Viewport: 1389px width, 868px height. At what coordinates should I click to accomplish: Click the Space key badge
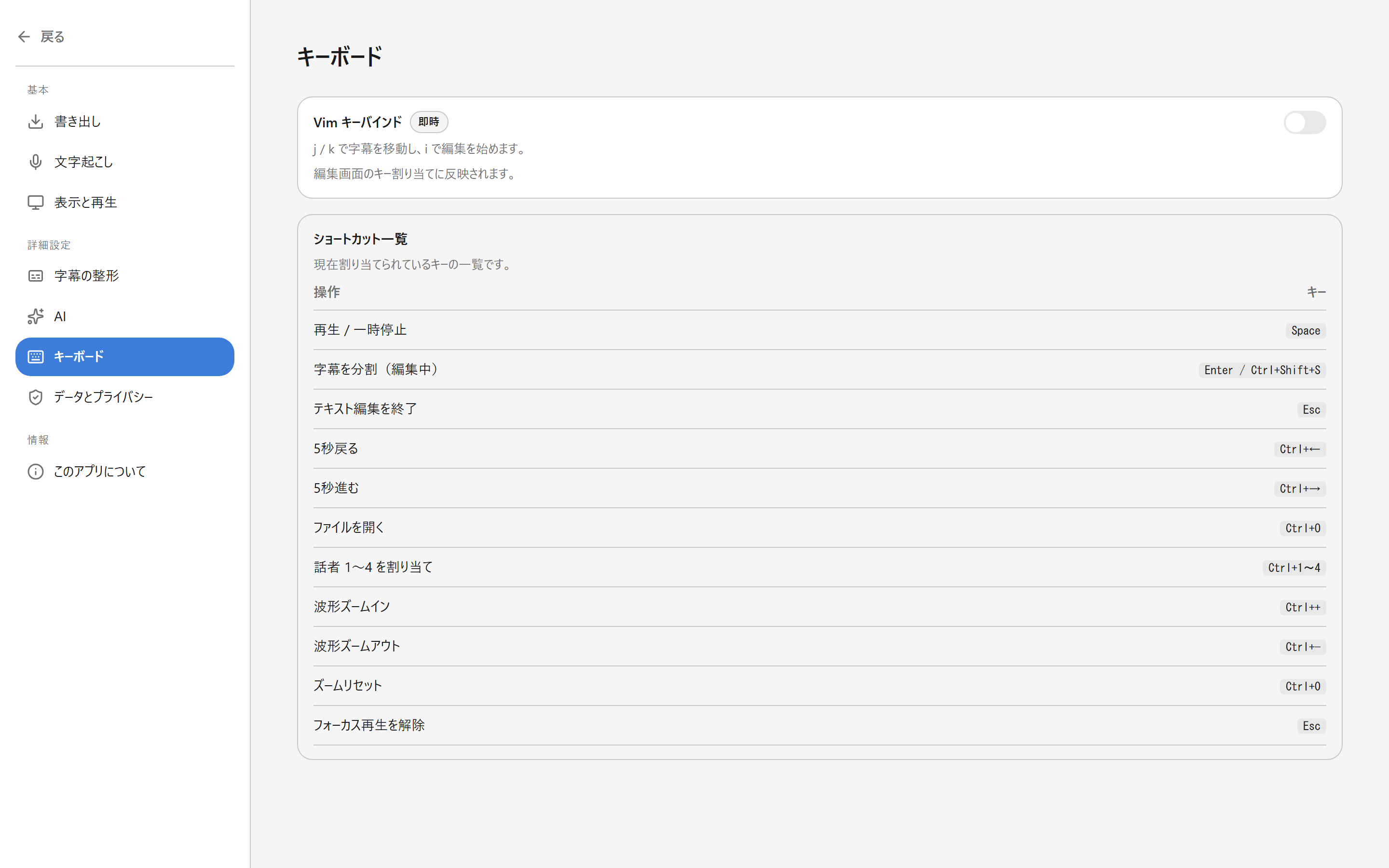point(1305,331)
